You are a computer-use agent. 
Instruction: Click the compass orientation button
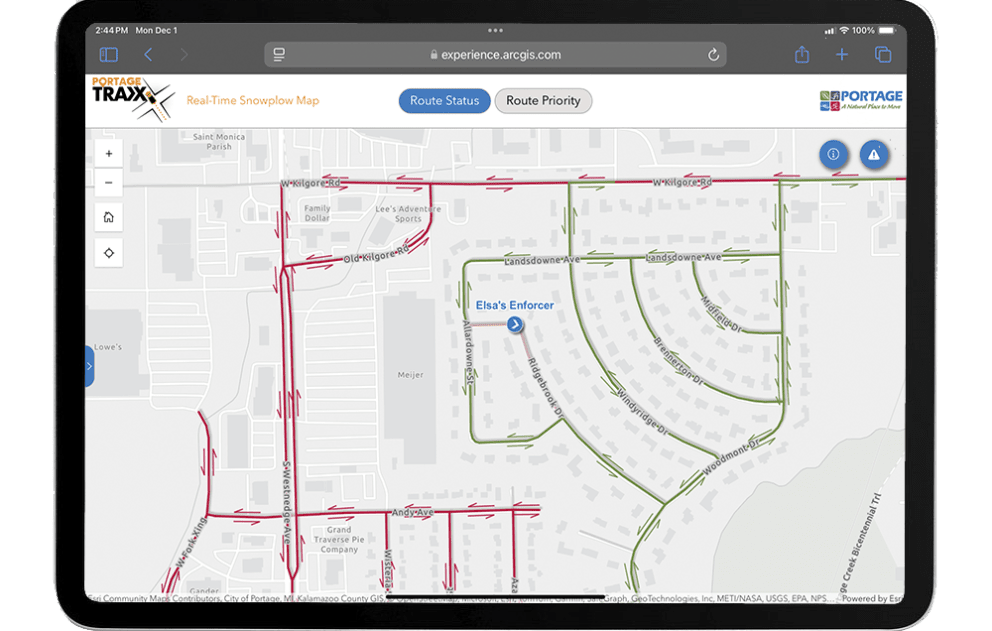109,253
